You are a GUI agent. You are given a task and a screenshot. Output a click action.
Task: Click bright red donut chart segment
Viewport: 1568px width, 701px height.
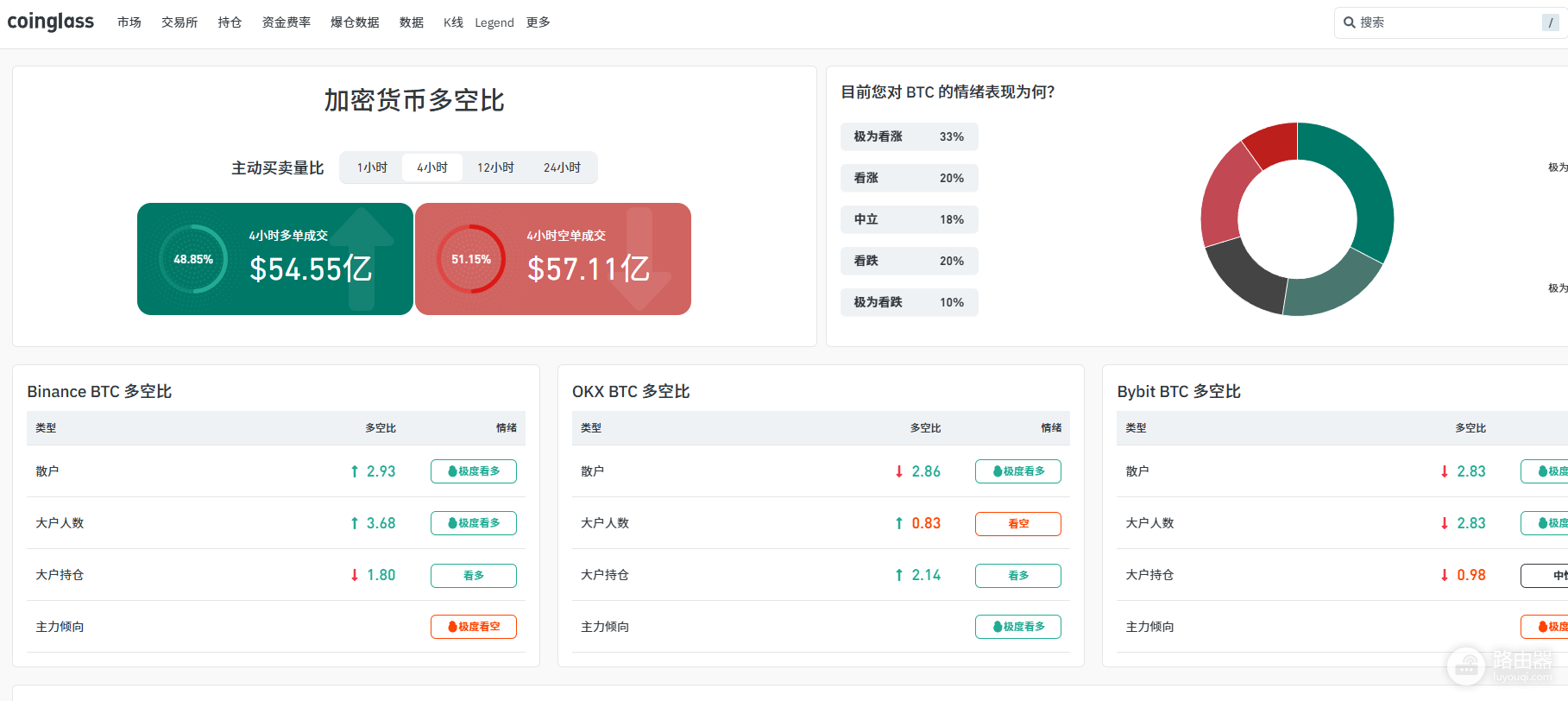pyautogui.click(x=1274, y=143)
